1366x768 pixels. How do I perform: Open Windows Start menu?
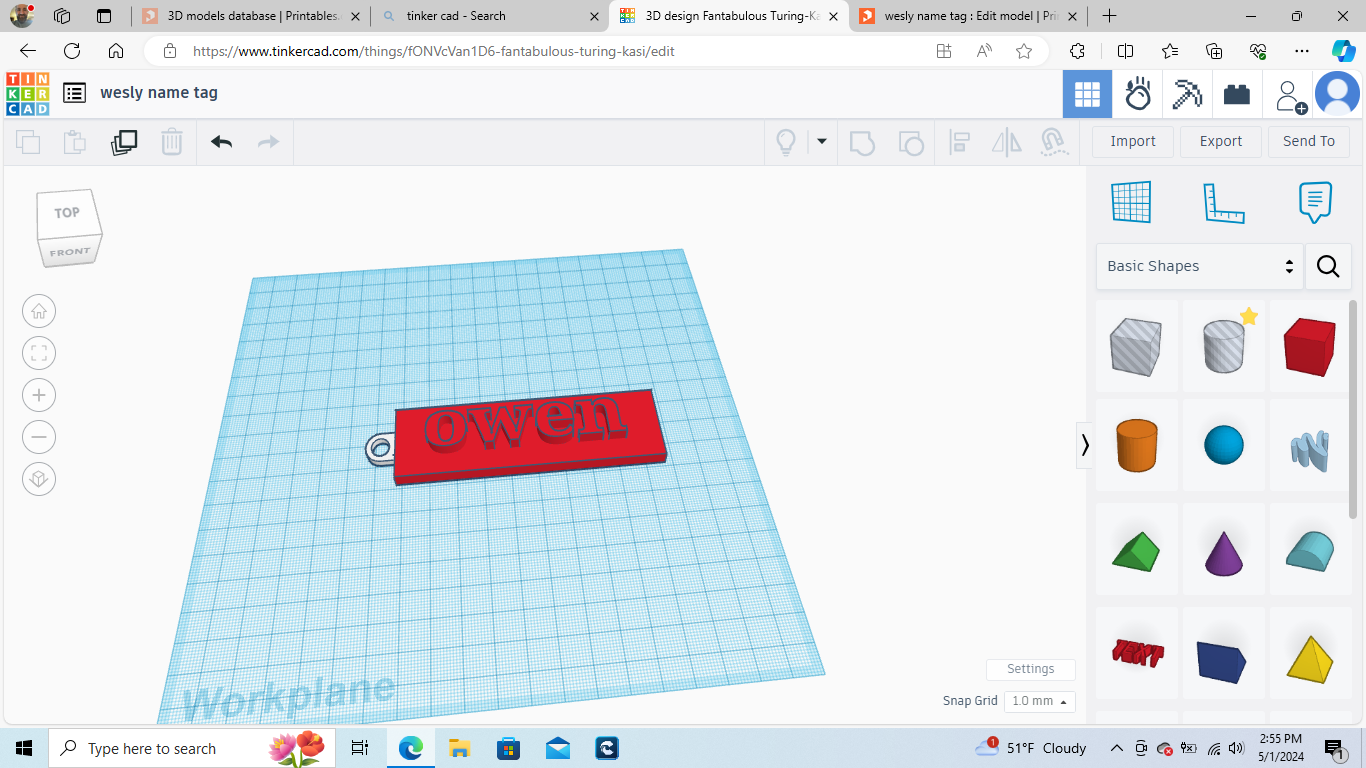coord(24,748)
